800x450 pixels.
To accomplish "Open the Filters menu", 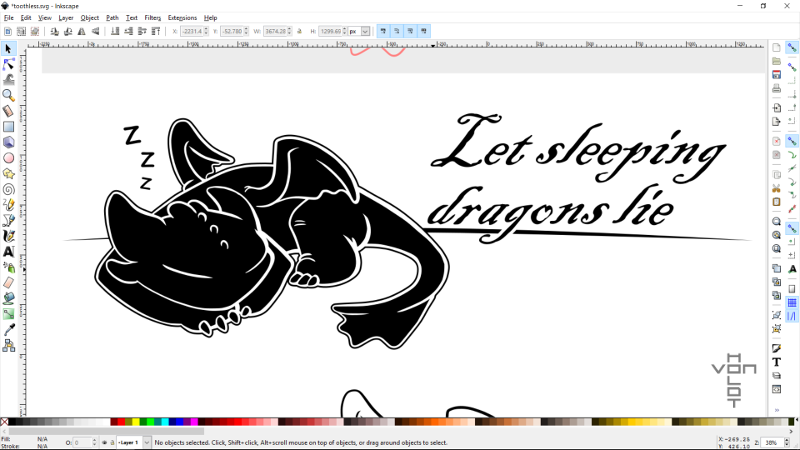I will [153, 18].
